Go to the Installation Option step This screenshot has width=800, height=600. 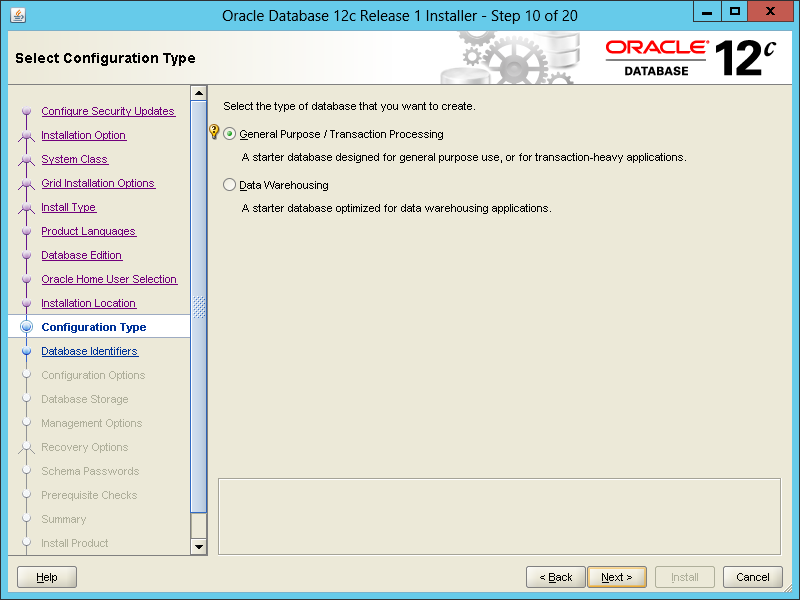click(84, 135)
